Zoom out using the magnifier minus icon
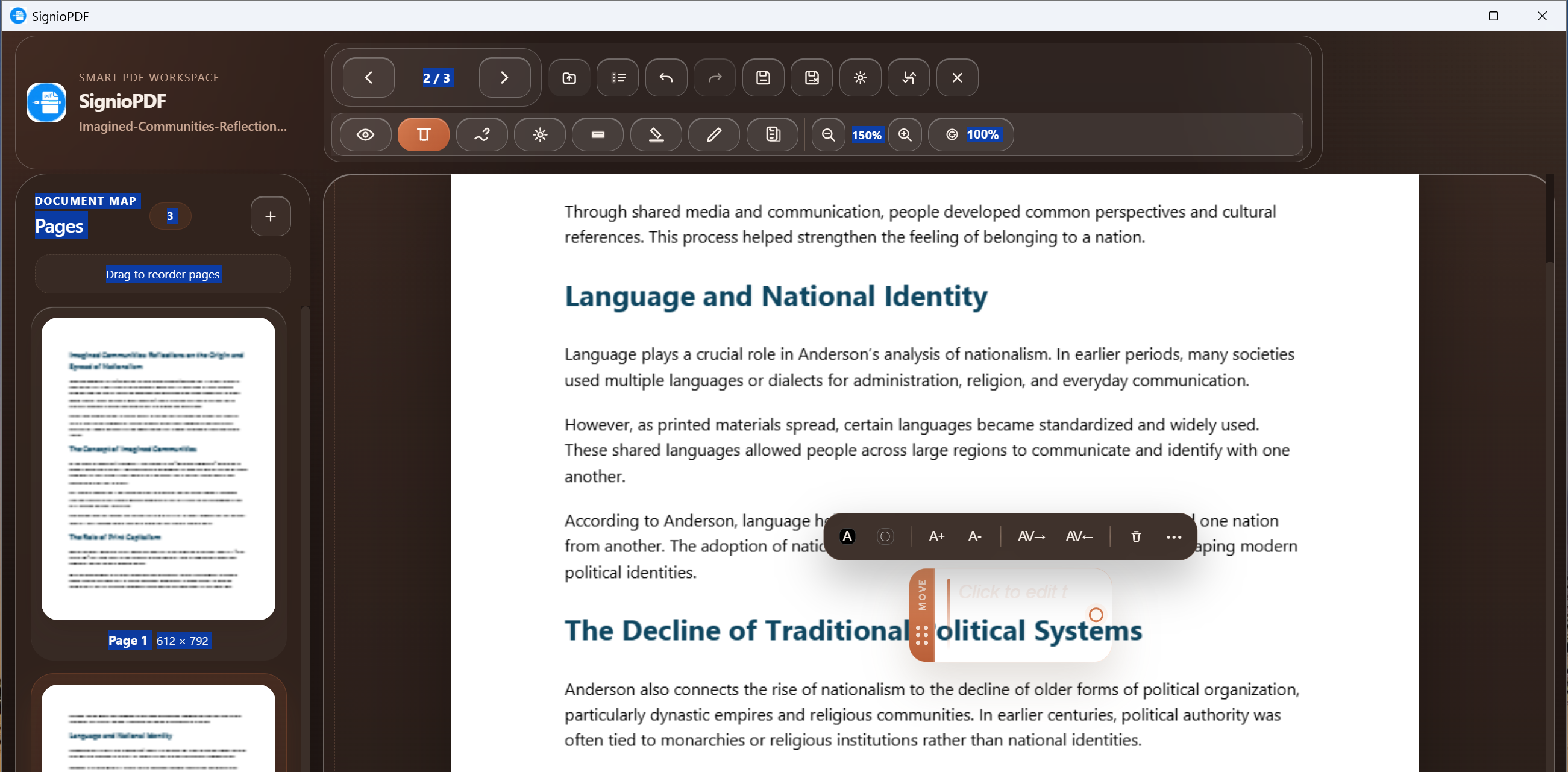Viewport: 1568px width, 772px height. click(x=828, y=134)
